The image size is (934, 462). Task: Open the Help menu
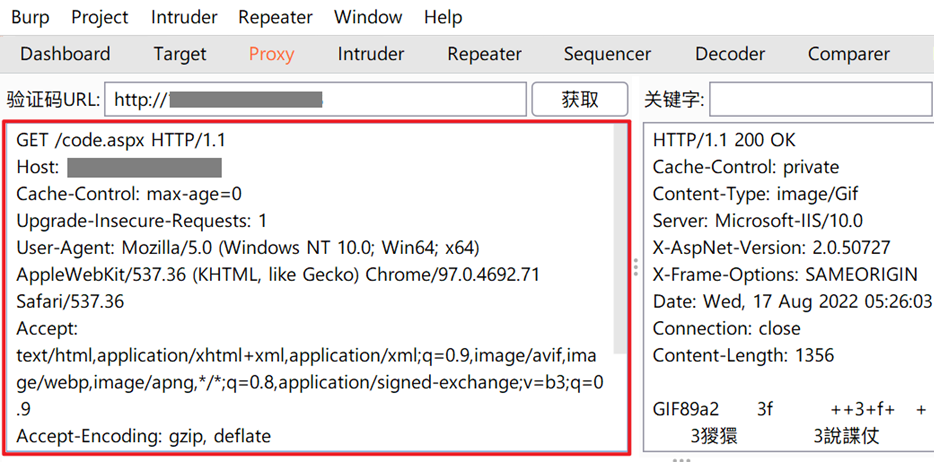pyautogui.click(x=443, y=17)
